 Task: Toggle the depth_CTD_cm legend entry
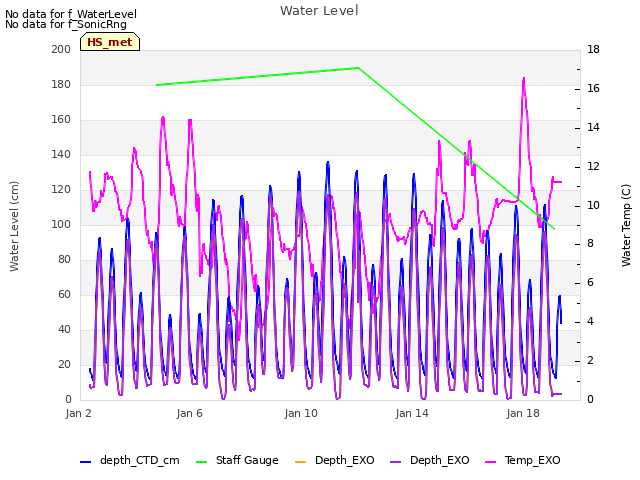tap(130, 460)
